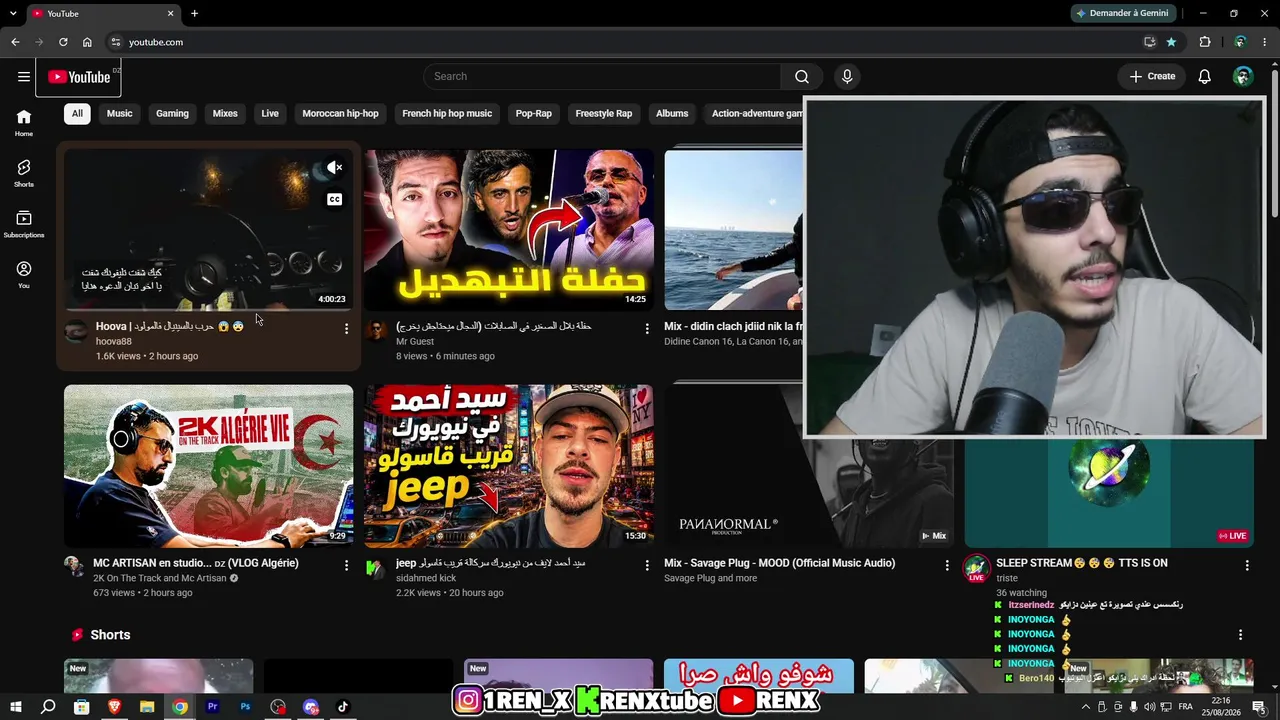The height and width of the screenshot is (720, 1280).
Task: Open the Chrome profile avatar
Action: point(1240,42)
